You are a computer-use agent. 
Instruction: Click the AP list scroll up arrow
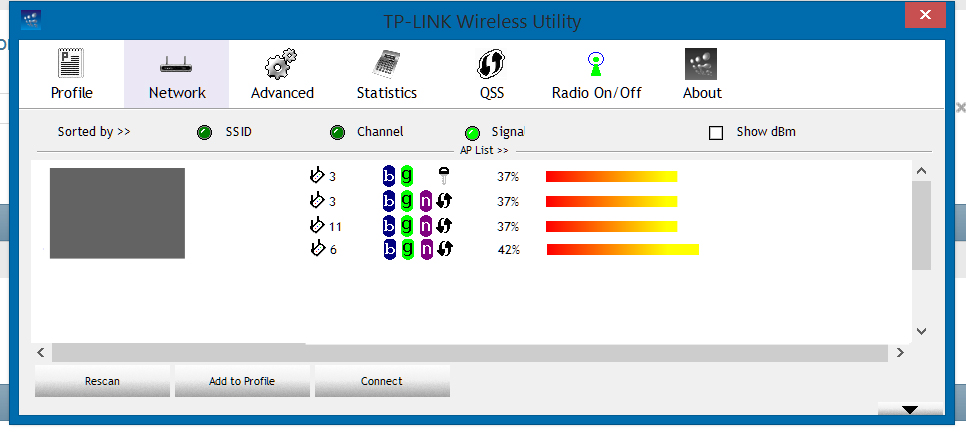coord(922,171)
